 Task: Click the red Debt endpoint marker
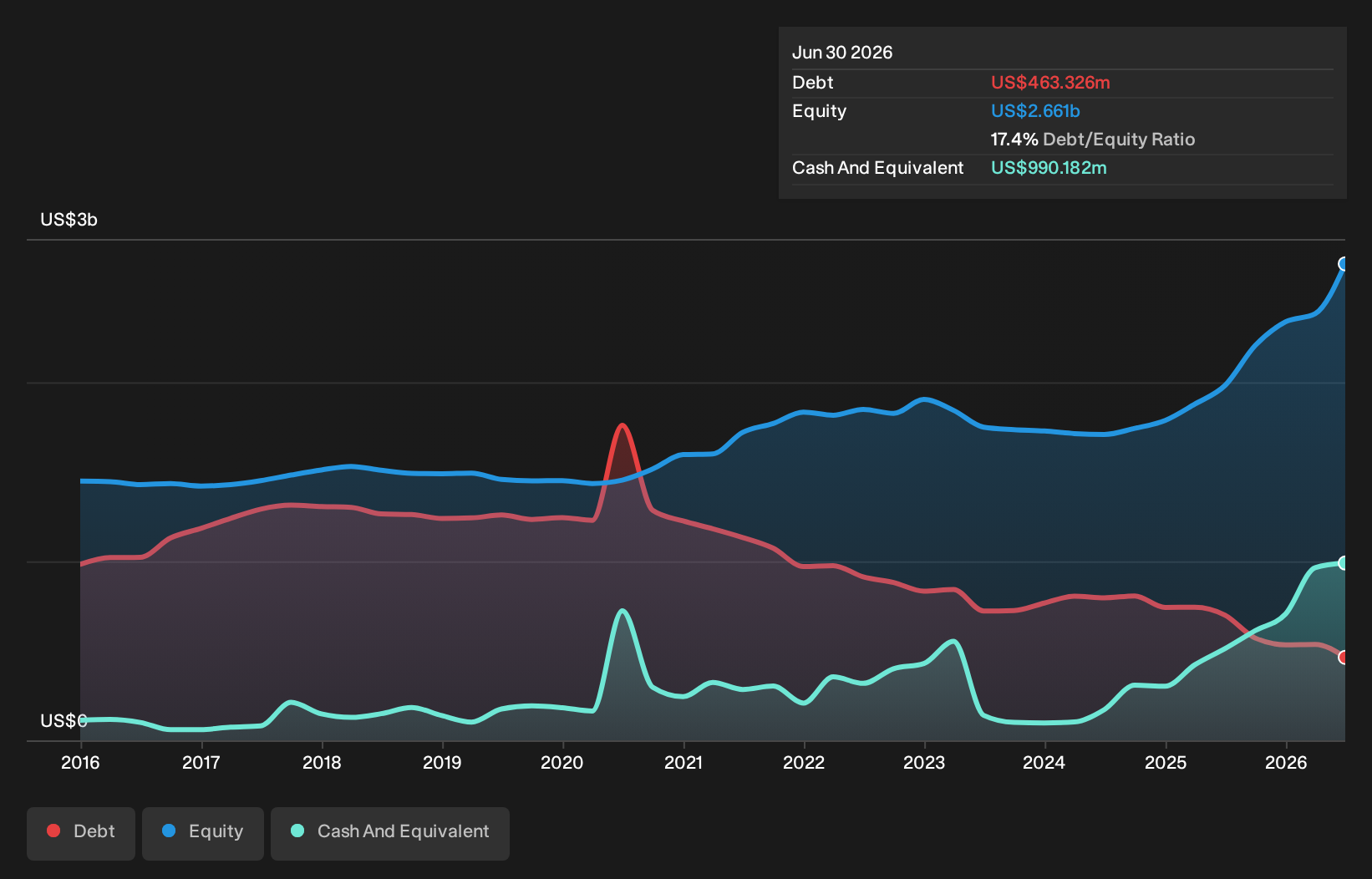(x=1344, y=658)
